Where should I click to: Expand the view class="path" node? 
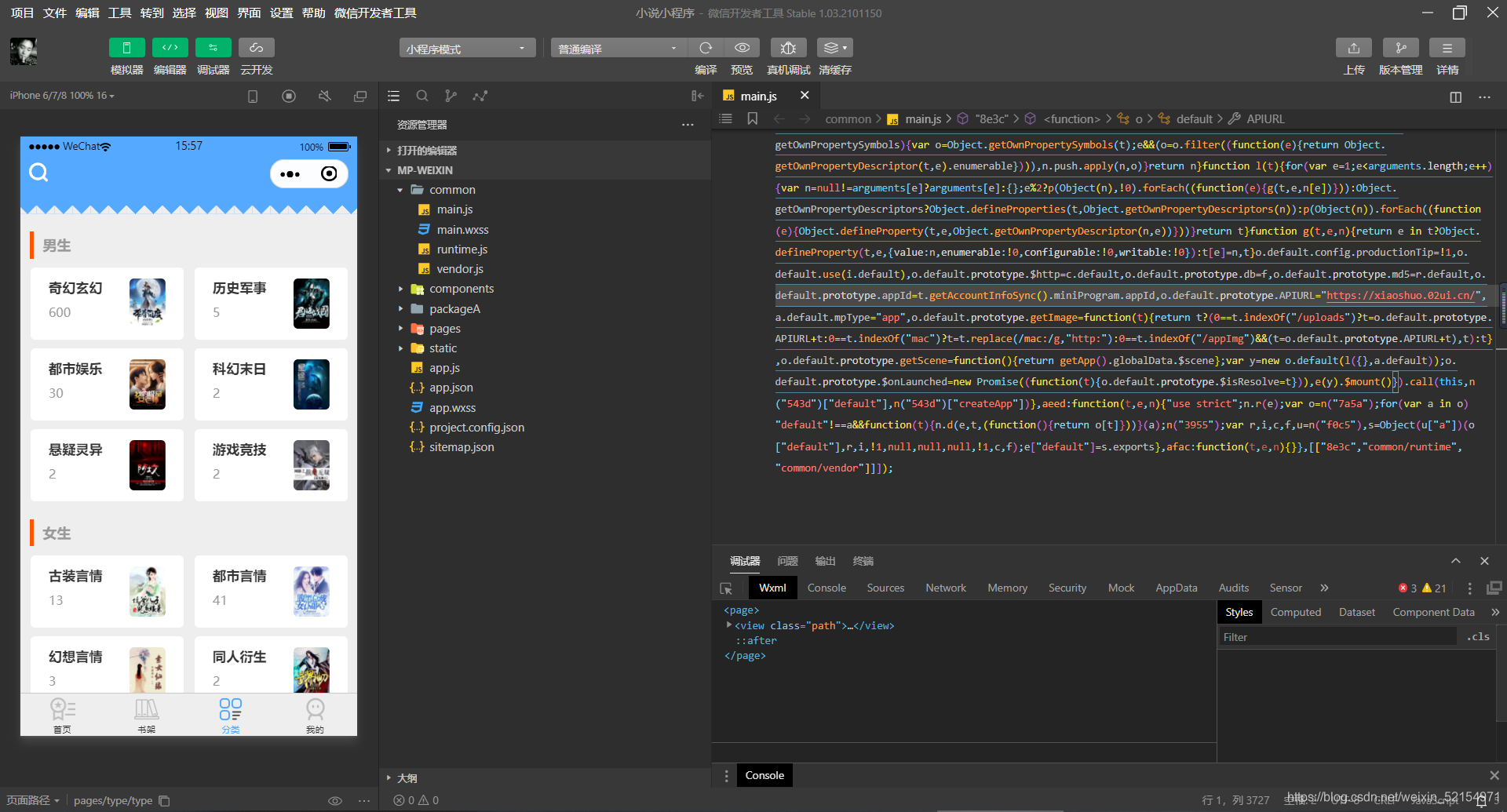tap(729, 625)
